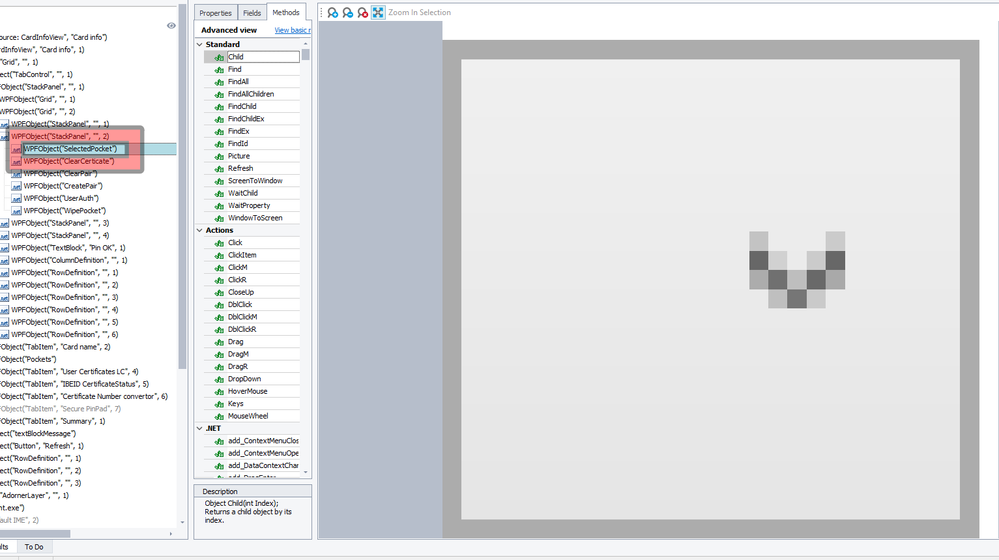Viewport: 999px width, 560px height.
Task: Collapse the Actions methods group
Action: pyautogui.click(x=199, y=230)
